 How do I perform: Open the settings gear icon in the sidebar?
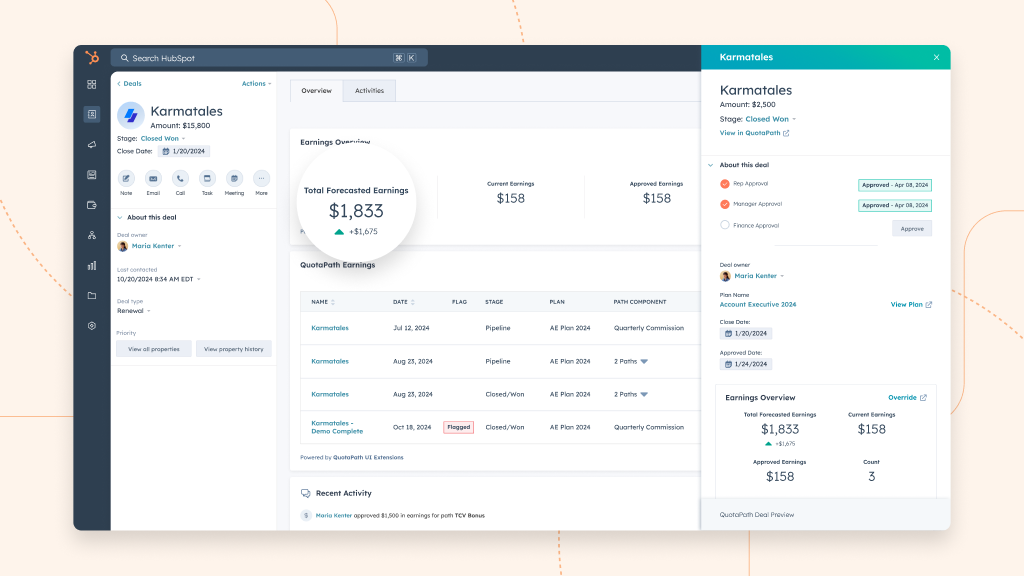(x=91, y=325)
